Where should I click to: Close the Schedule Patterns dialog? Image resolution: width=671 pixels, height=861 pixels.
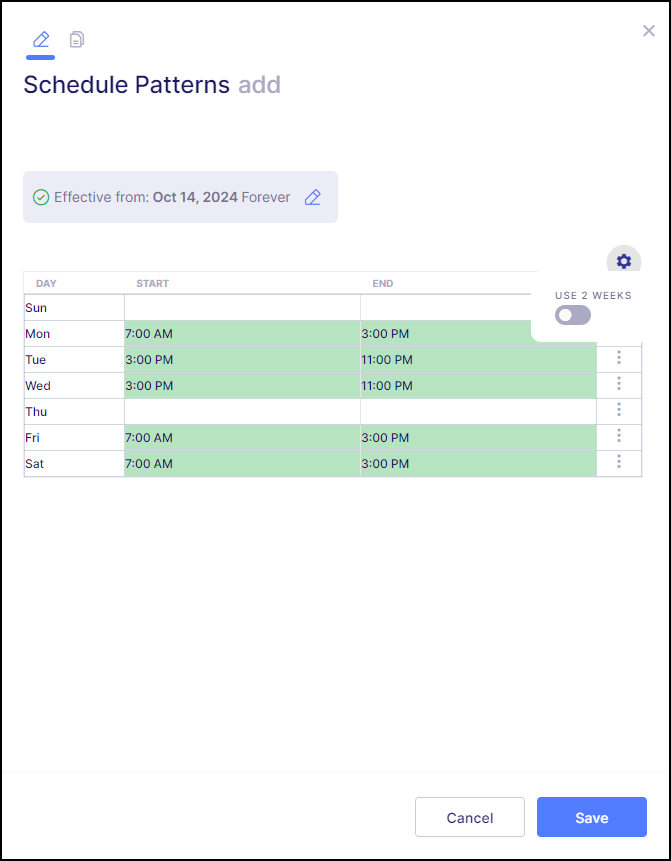pyautogui.click(x=648, y=31)
